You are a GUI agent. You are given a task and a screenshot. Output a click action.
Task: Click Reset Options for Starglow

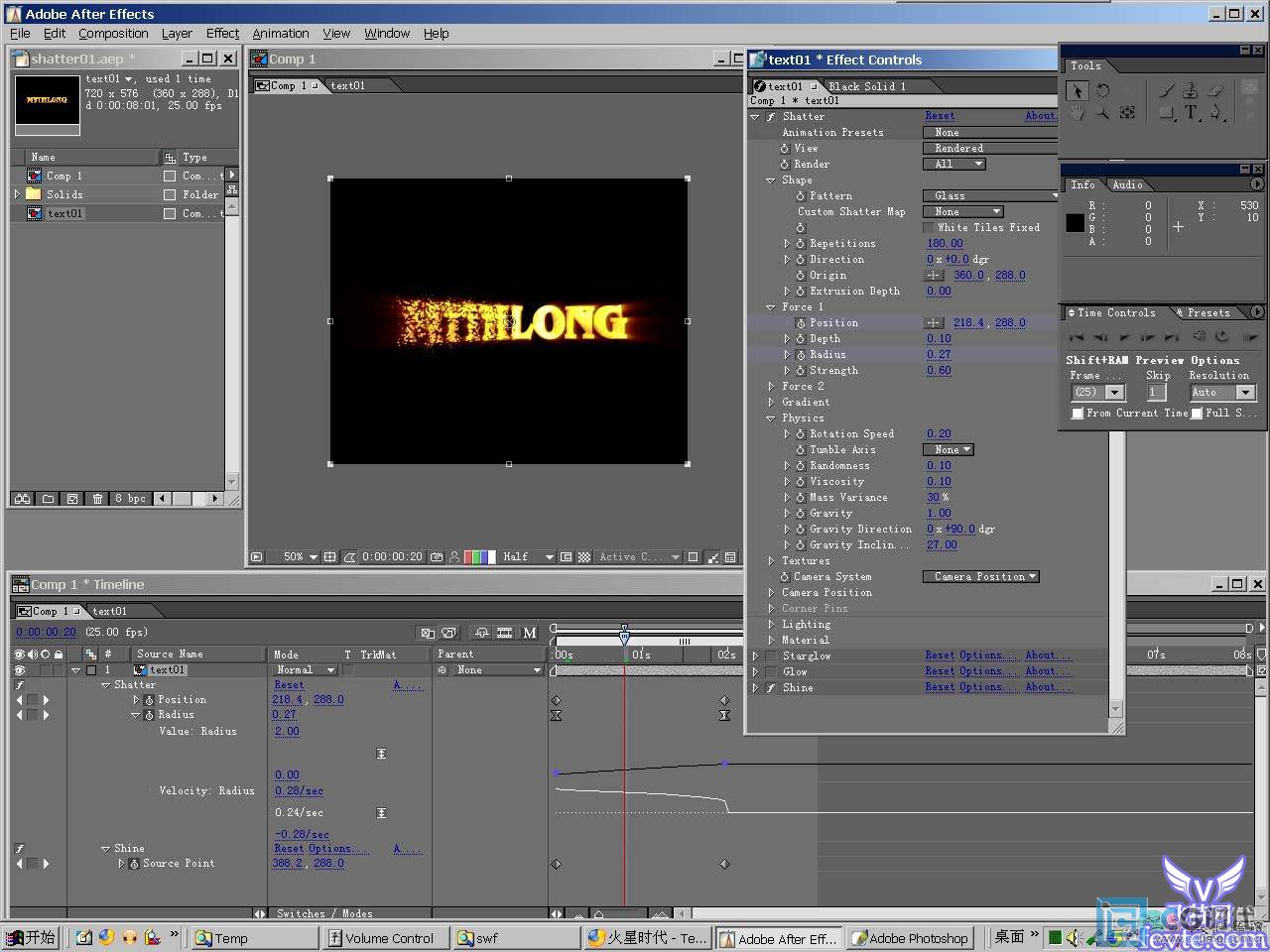click(x=970, y=656)
